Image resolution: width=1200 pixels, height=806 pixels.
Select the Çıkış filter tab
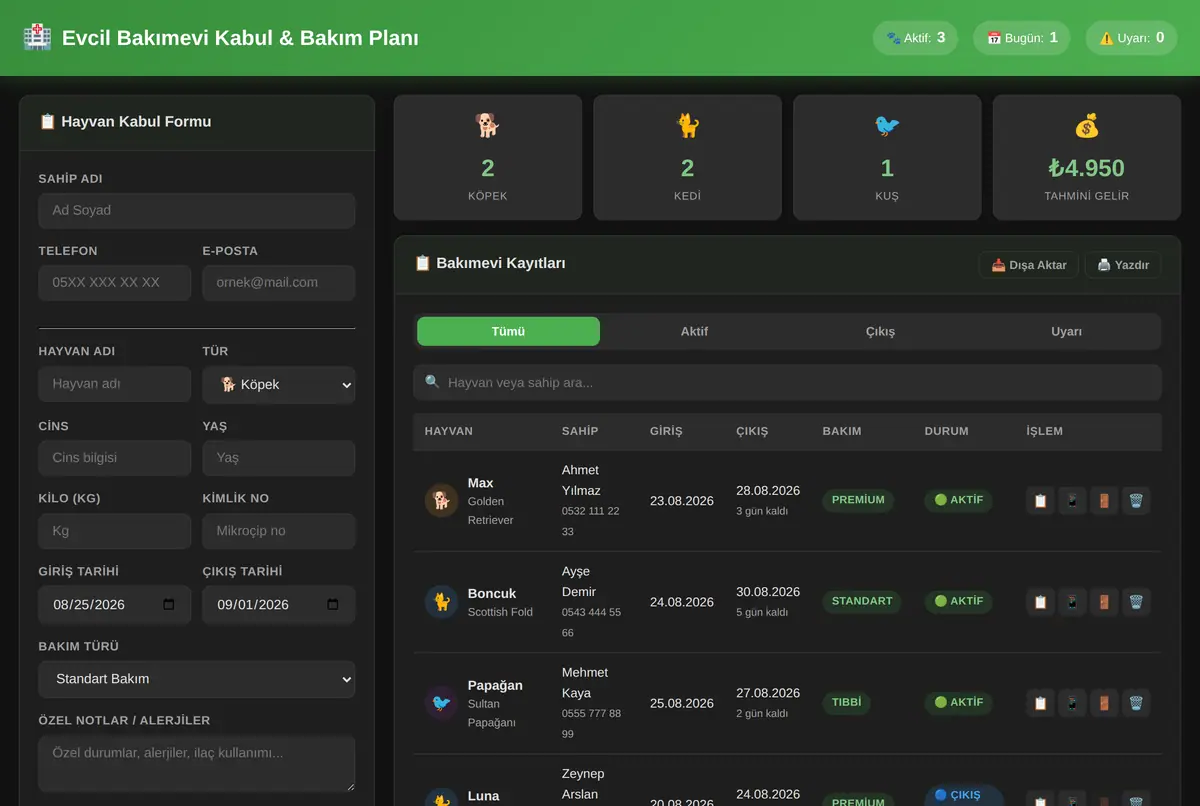[880, 331]
